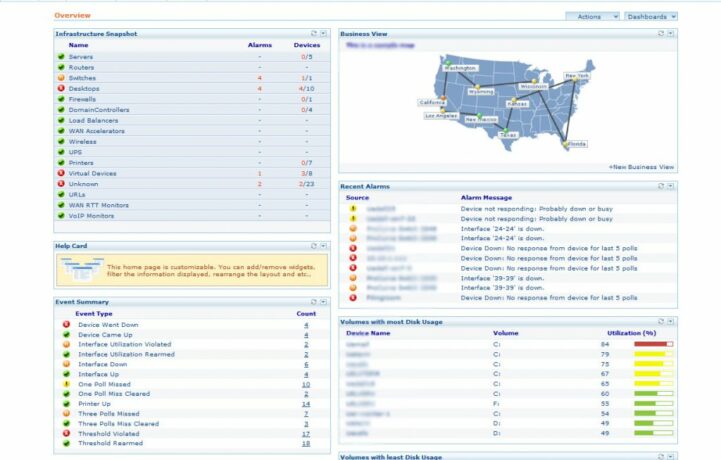
Task: Refresh the Event Summary widget
Action: (314, 302)
